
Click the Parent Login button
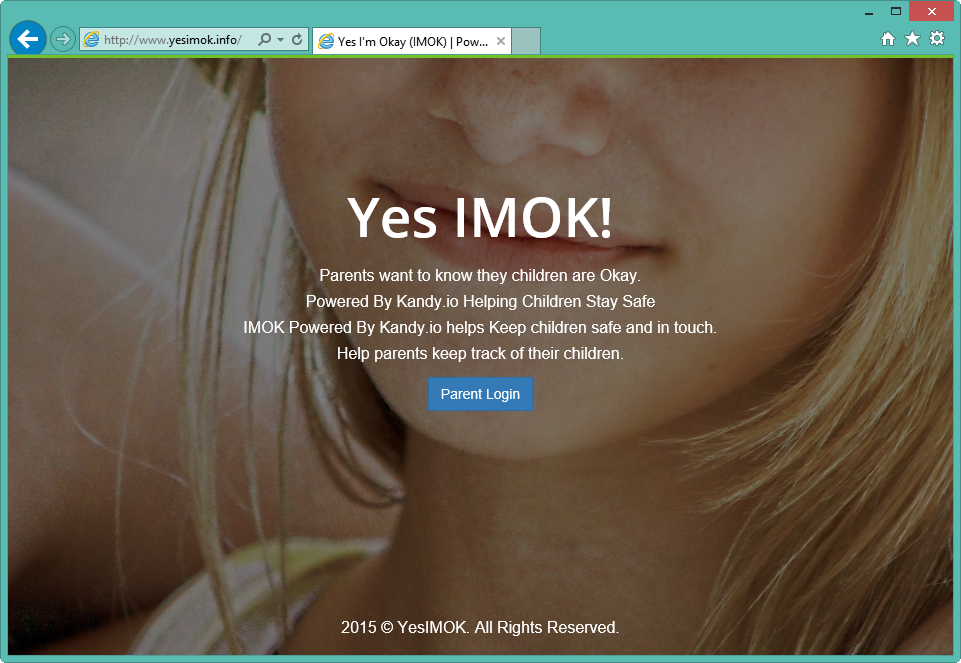coord(480,394)
